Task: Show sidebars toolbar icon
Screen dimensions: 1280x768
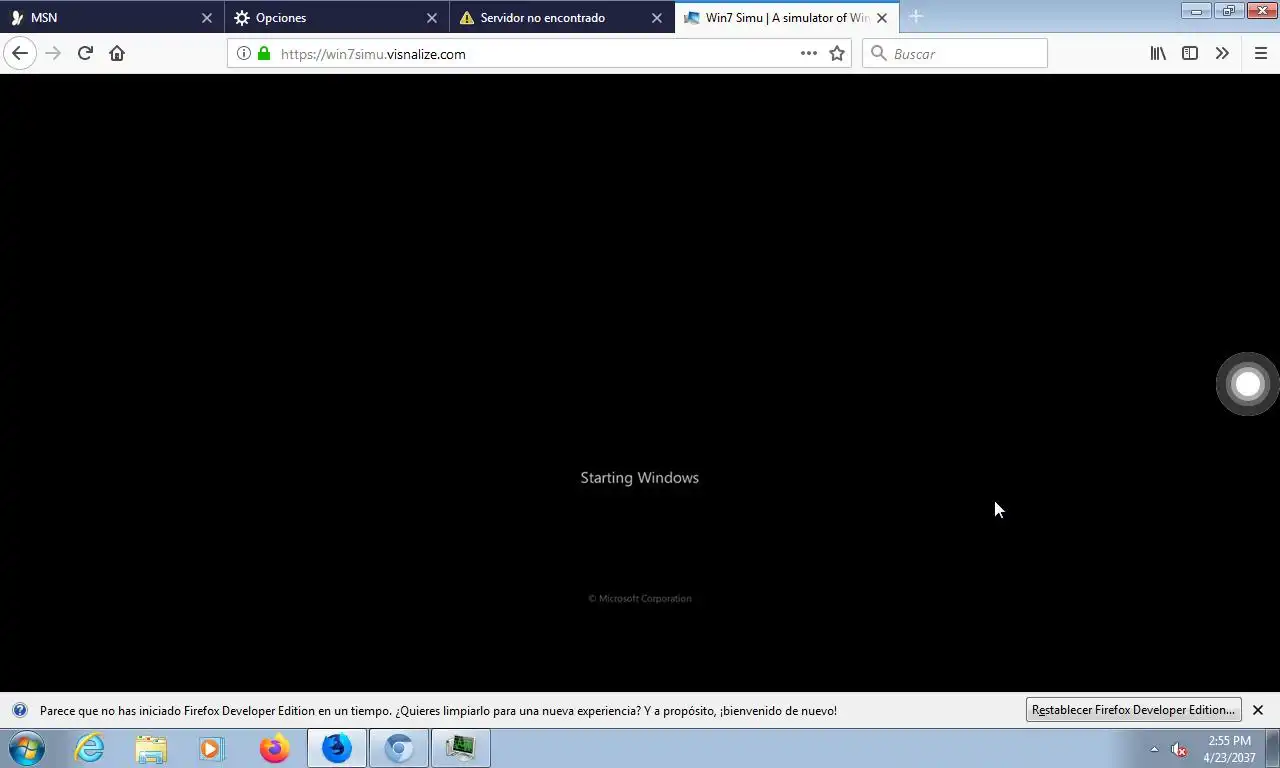Action: [1190, 53]
